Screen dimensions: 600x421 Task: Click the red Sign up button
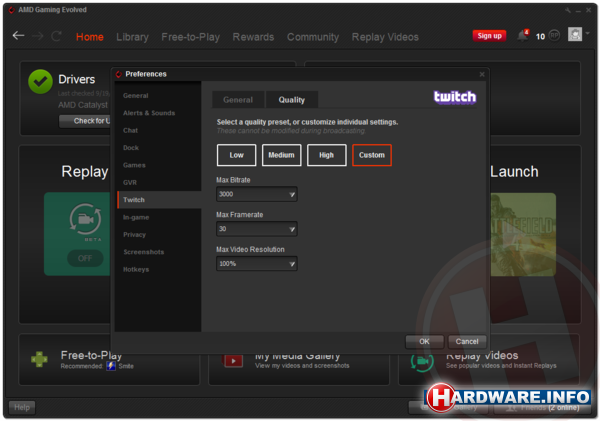489,36
